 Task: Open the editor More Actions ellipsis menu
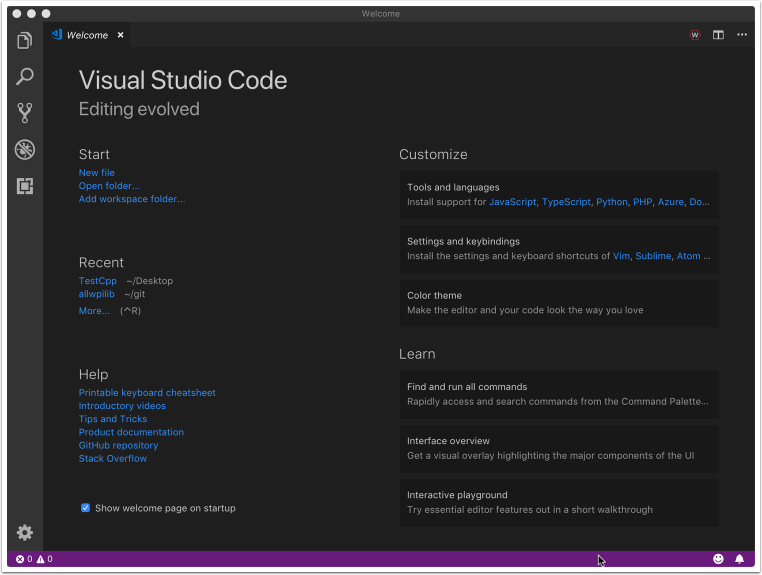[x=742, y=35]
